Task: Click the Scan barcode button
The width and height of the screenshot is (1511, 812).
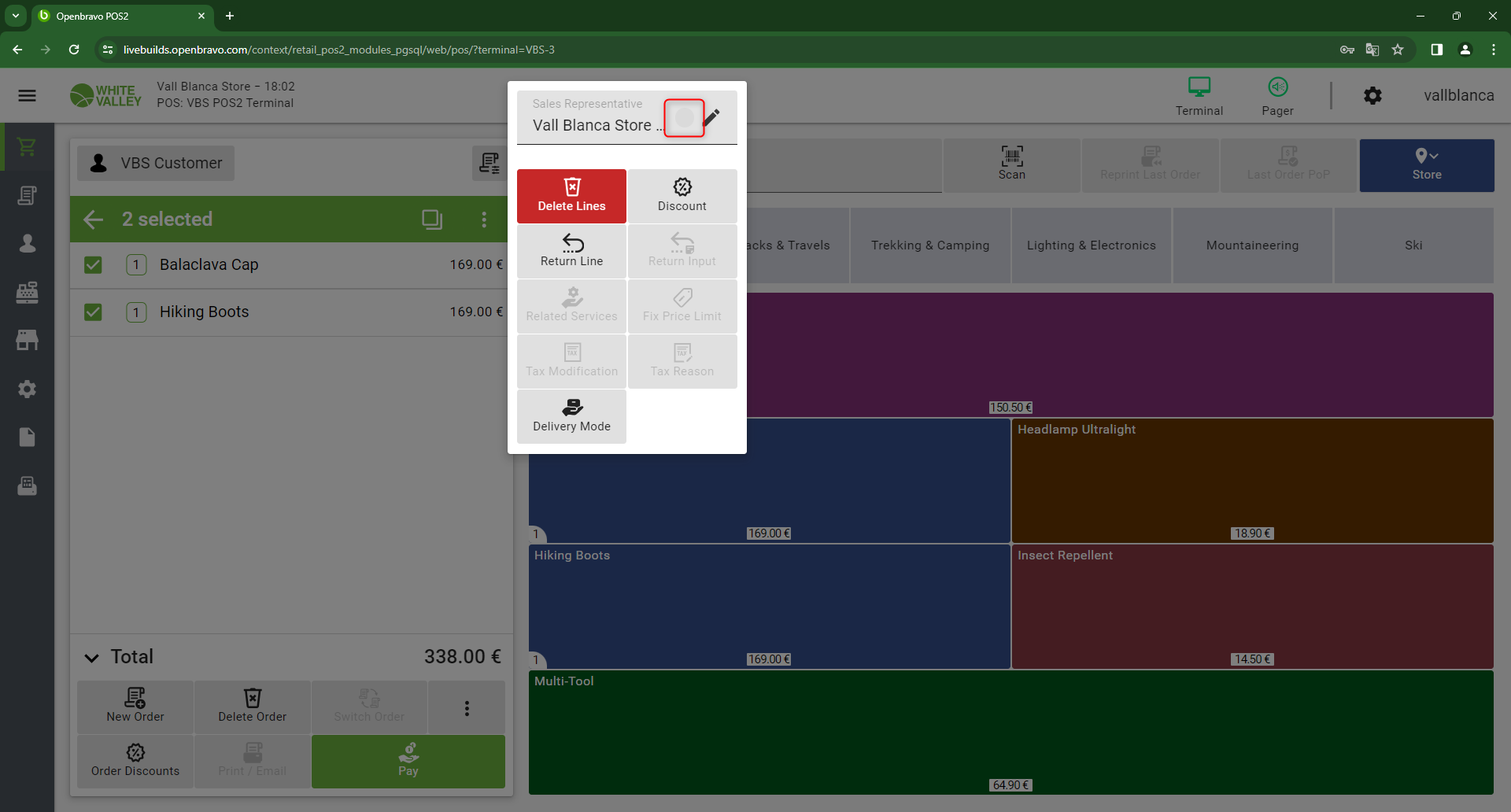Action: [1012, 165]
